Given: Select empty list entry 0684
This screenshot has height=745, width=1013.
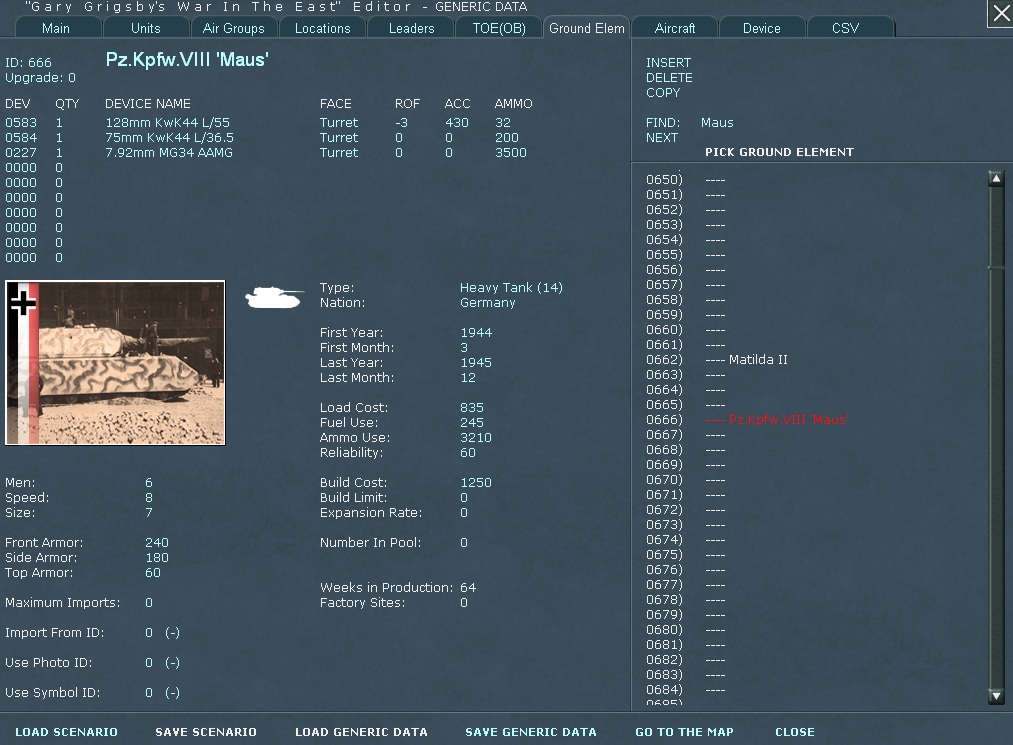Looking at the screenshot, I should tap(685, 690).
